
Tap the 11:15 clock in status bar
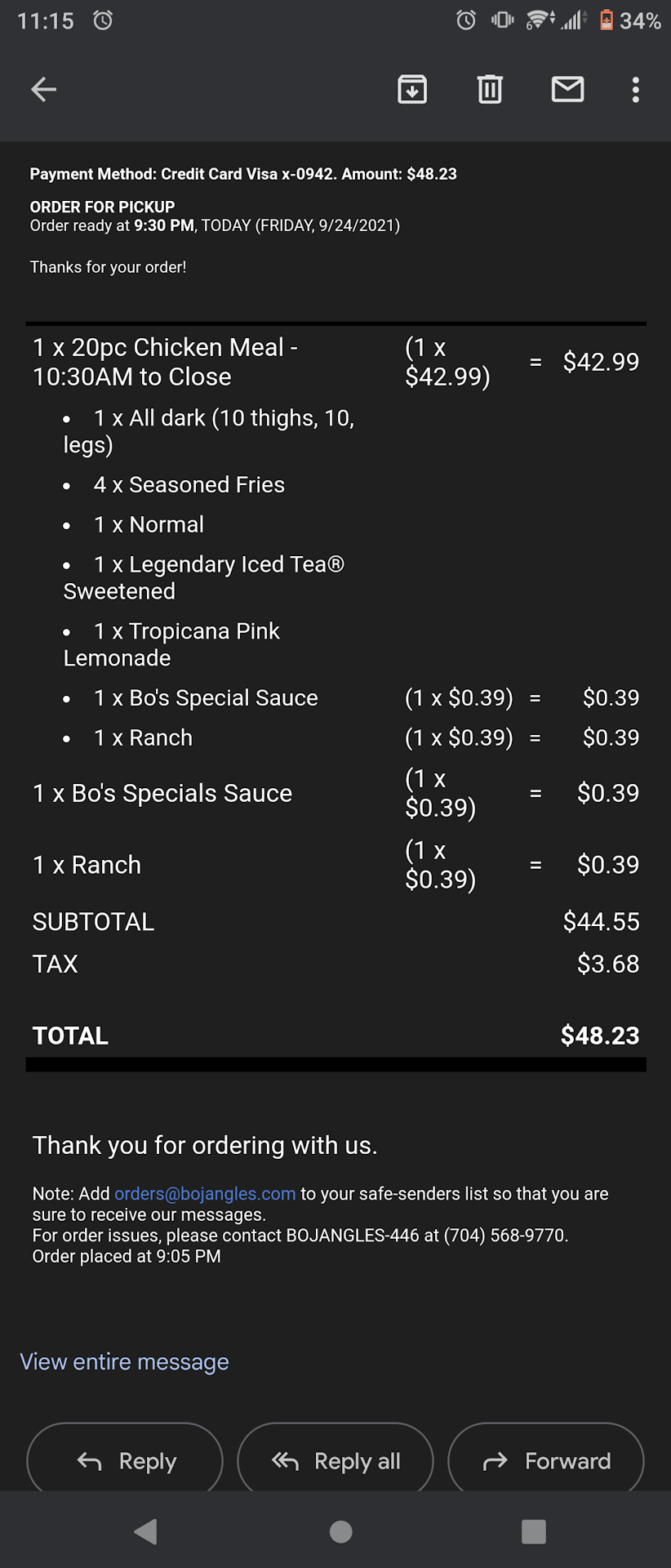[46, 20]
